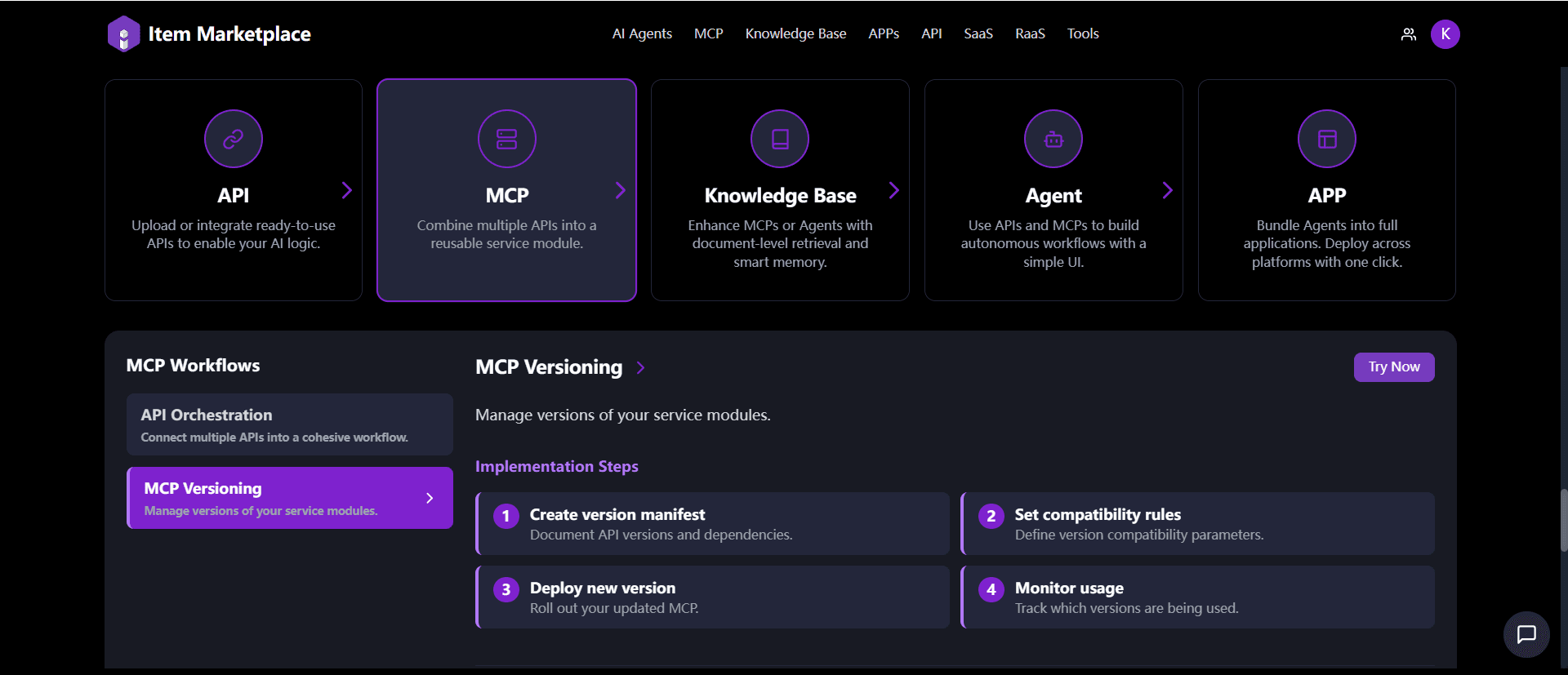The height and width of the screenshot is (675, 1568).
Task: Click the page vertical scrollbar thumb
Action: pos(1564,521)
